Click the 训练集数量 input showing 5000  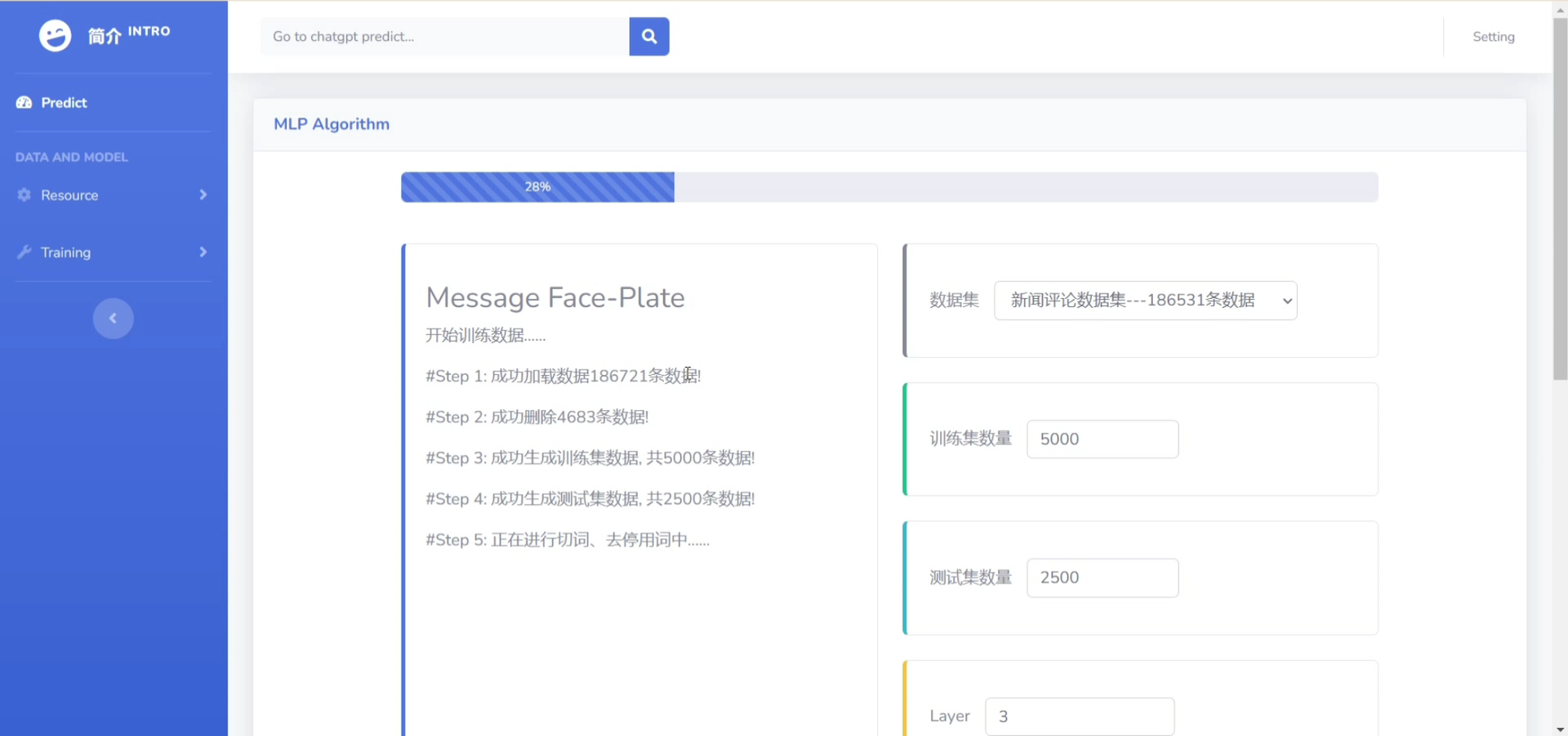pos(1102,439)
